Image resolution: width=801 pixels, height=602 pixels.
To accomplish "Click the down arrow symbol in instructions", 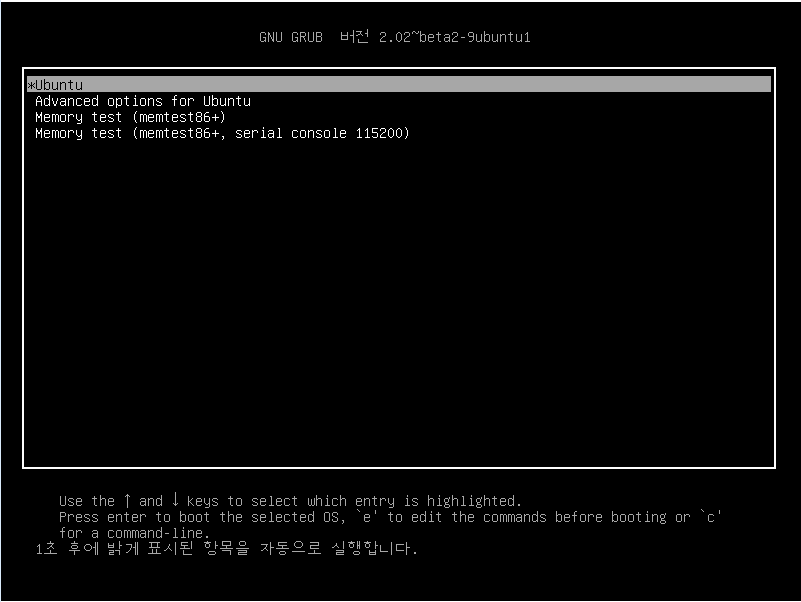I will [175, 499].
